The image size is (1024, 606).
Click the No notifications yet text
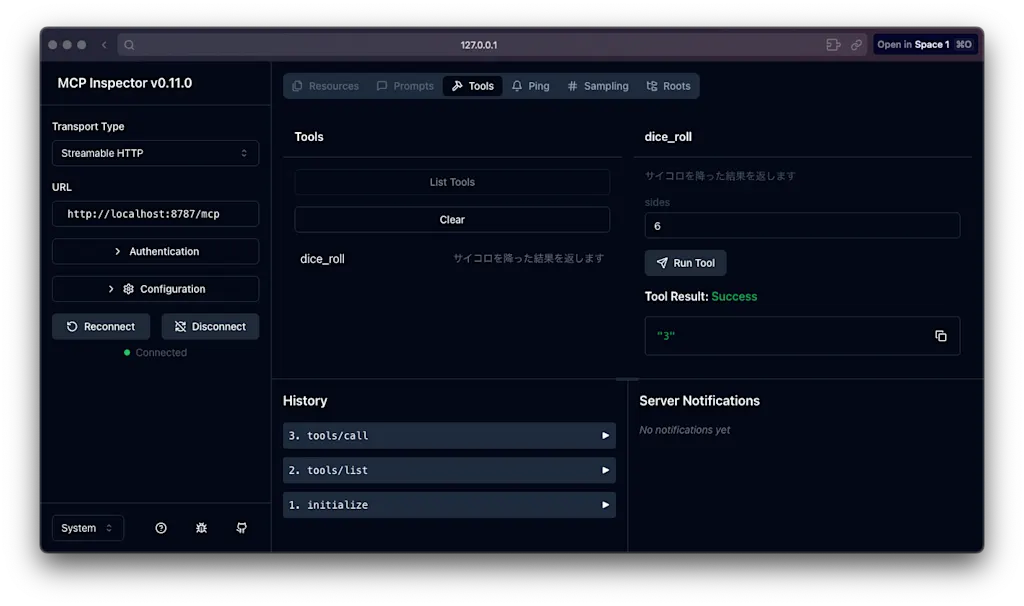click(x=684, y=430)
